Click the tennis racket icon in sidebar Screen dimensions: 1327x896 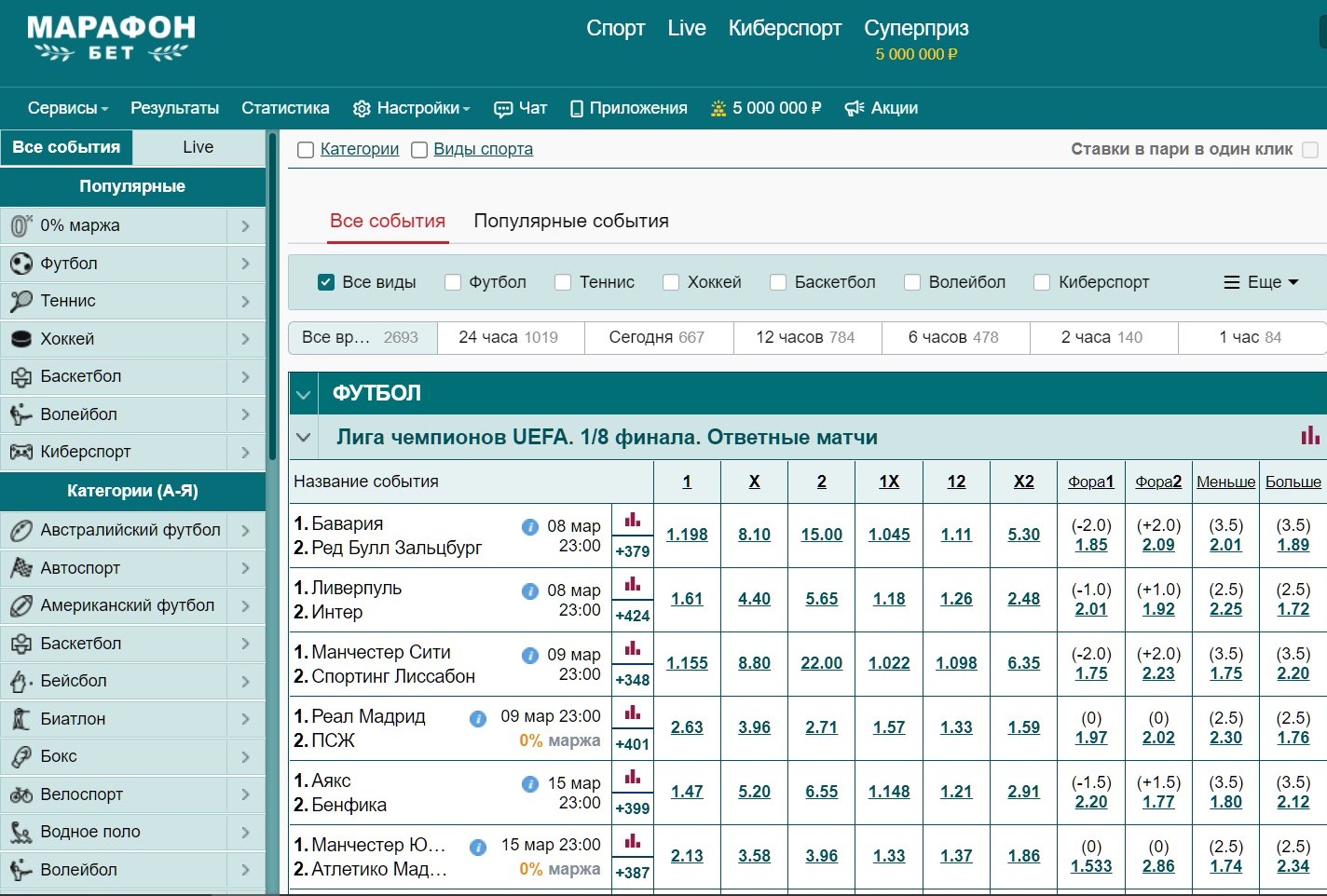21,301
